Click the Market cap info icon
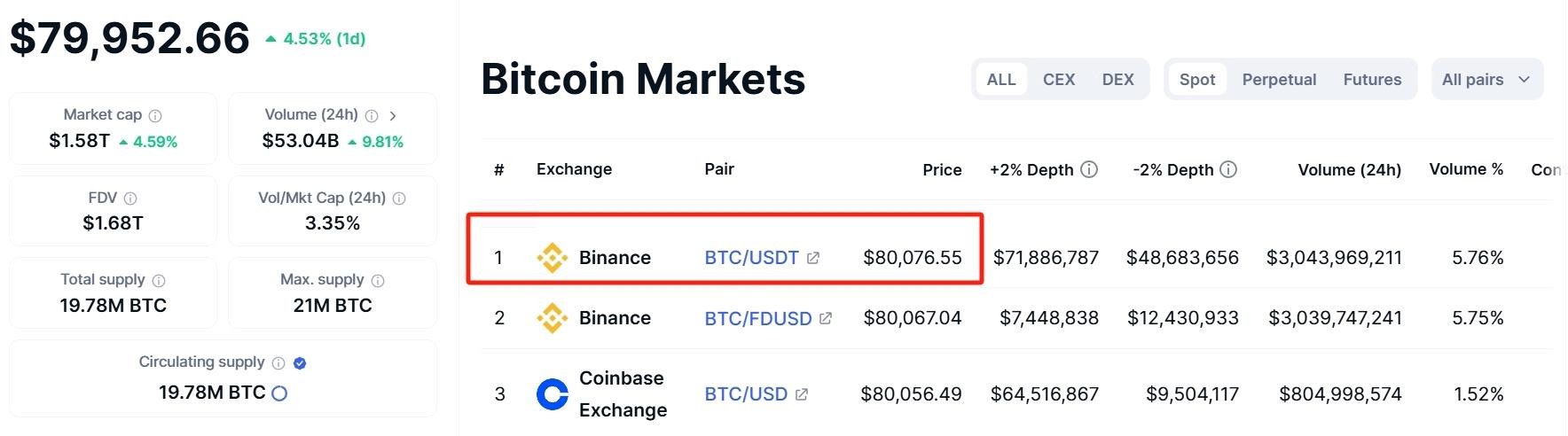 (155, 116)
